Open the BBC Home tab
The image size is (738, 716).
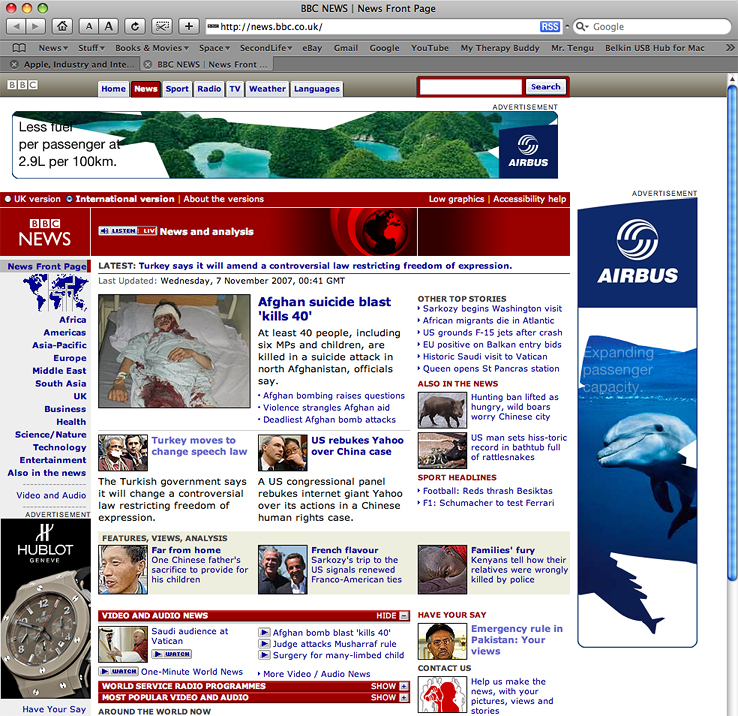point(113,88)
